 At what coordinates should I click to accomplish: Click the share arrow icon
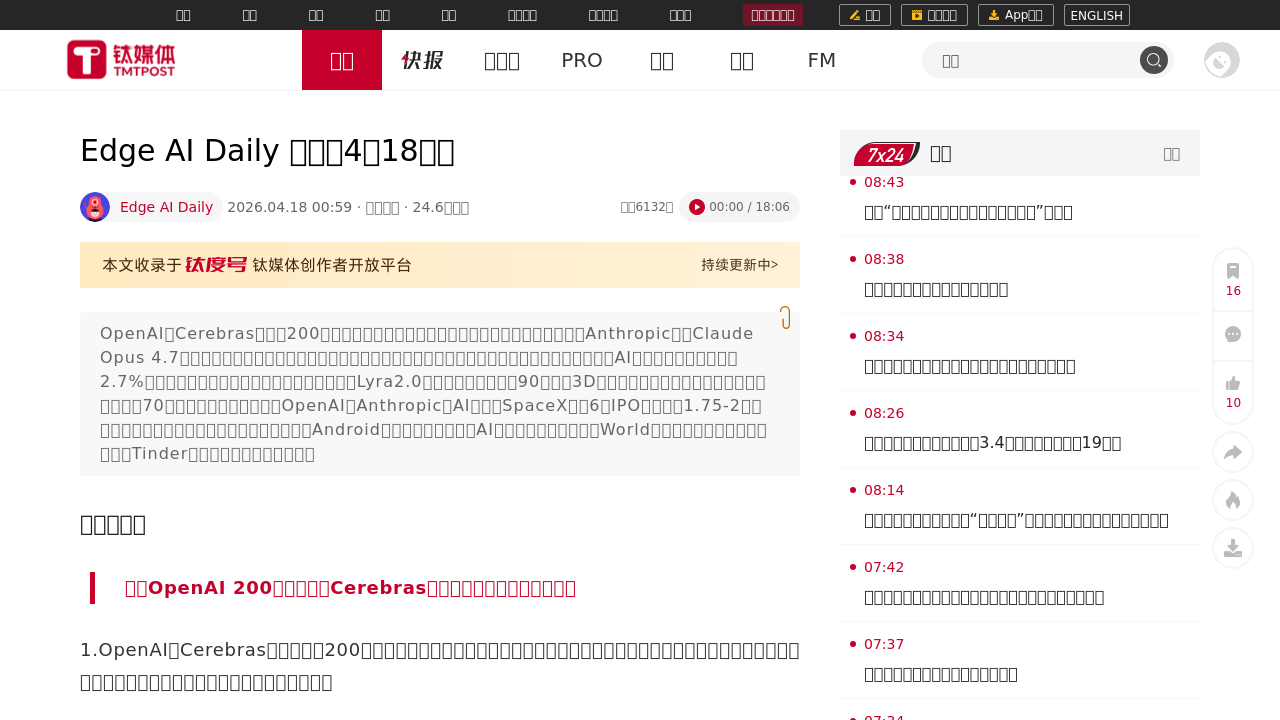(x=1233, y=452)
